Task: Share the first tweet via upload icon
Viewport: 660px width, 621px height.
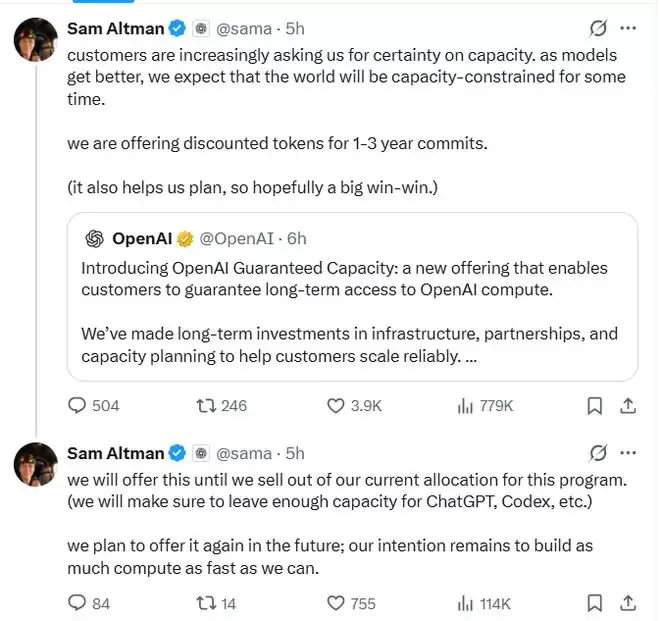Action: (x=628, y=406)
